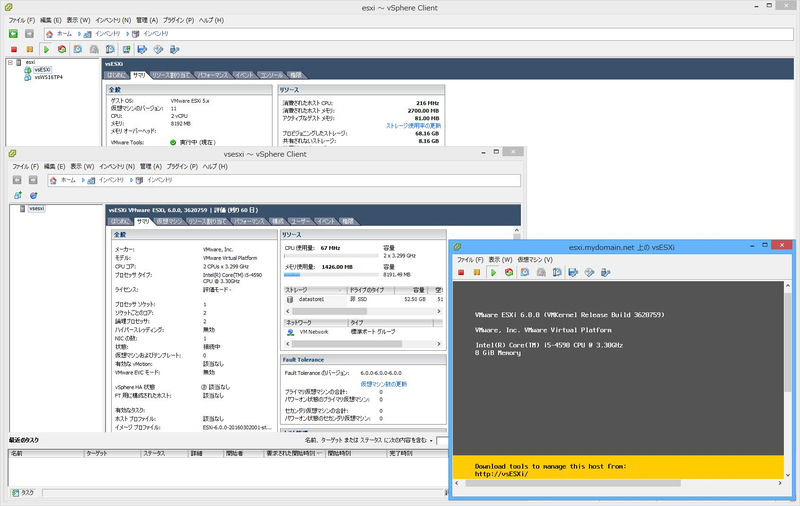
Task: Click the floppy connect icon in esxi window toolbar
Action: [x=142, y=49]
